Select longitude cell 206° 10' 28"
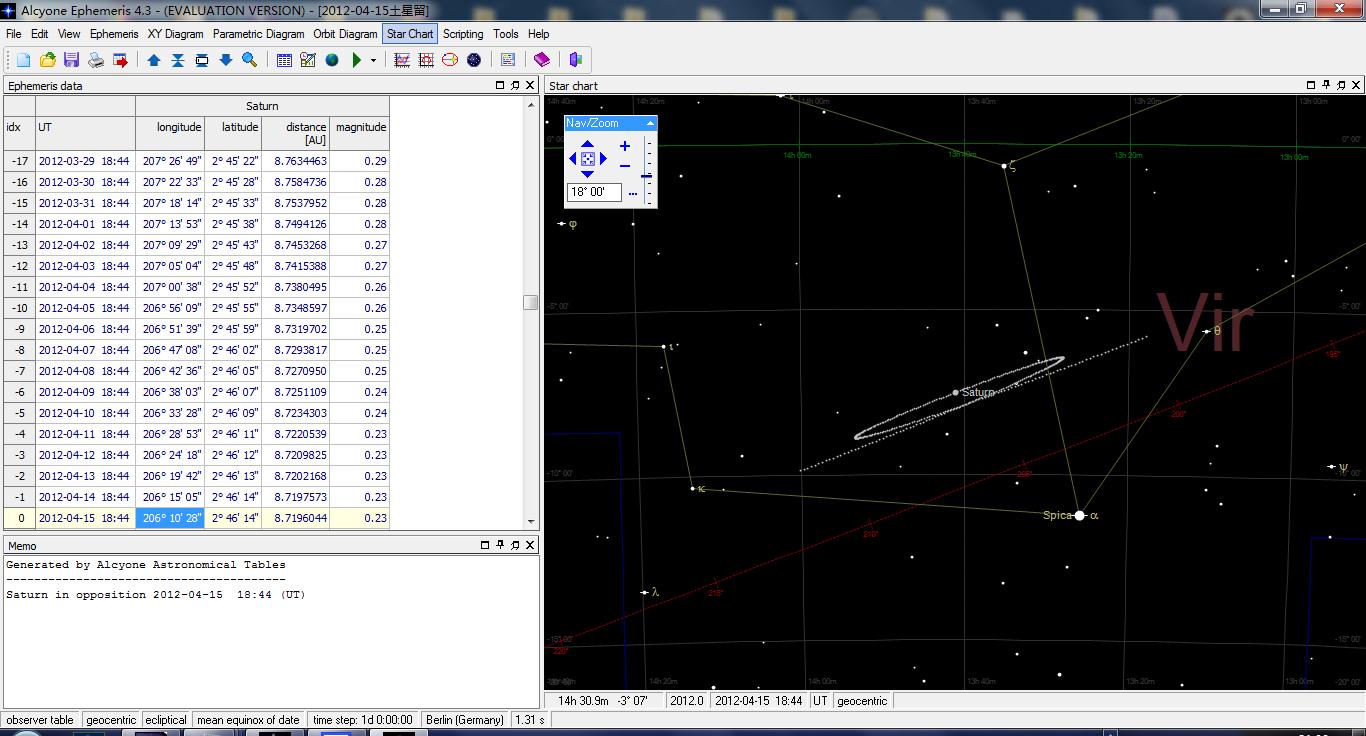 tap(170, 518)
